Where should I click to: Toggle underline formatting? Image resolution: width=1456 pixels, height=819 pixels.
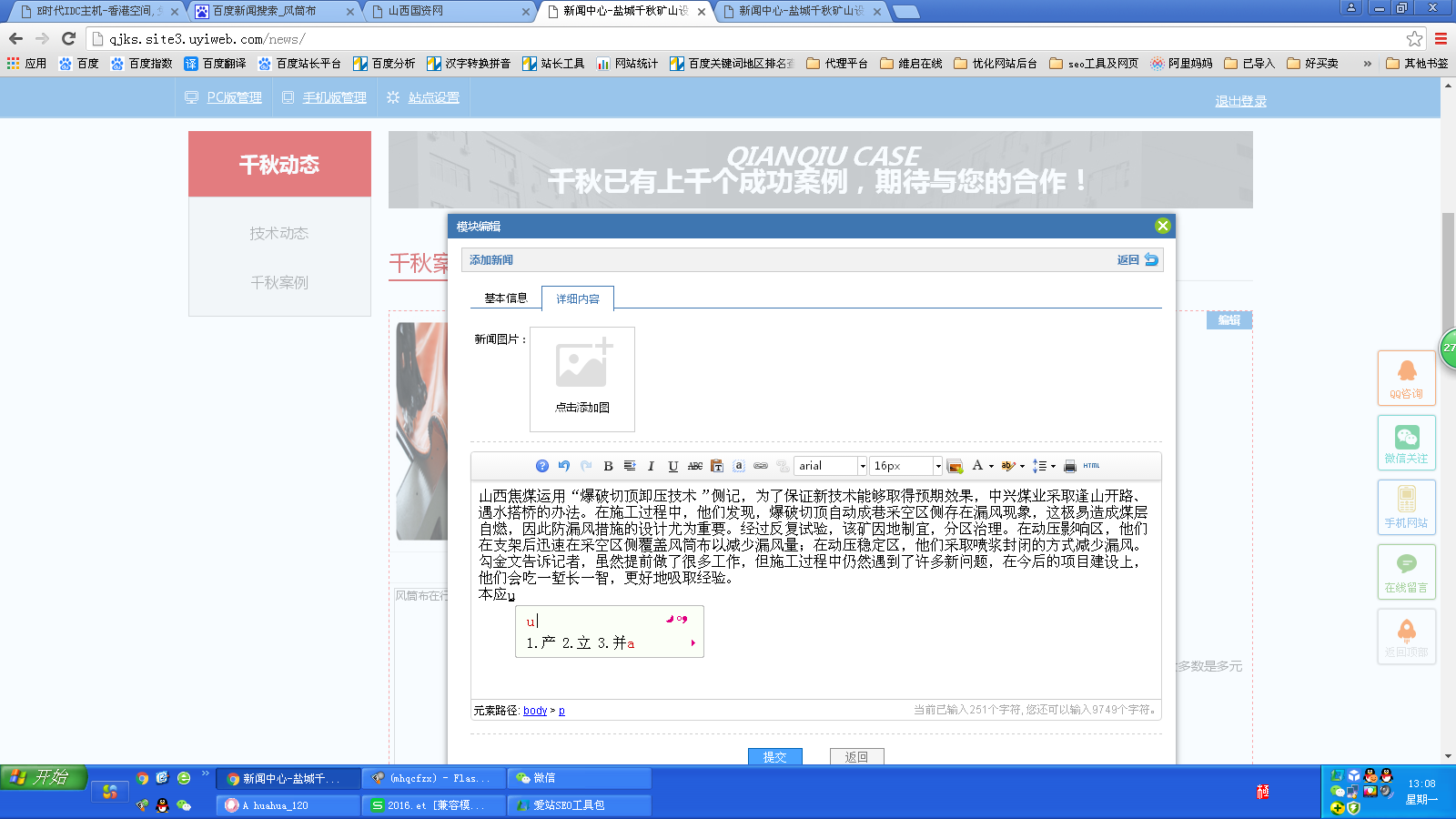672,466
